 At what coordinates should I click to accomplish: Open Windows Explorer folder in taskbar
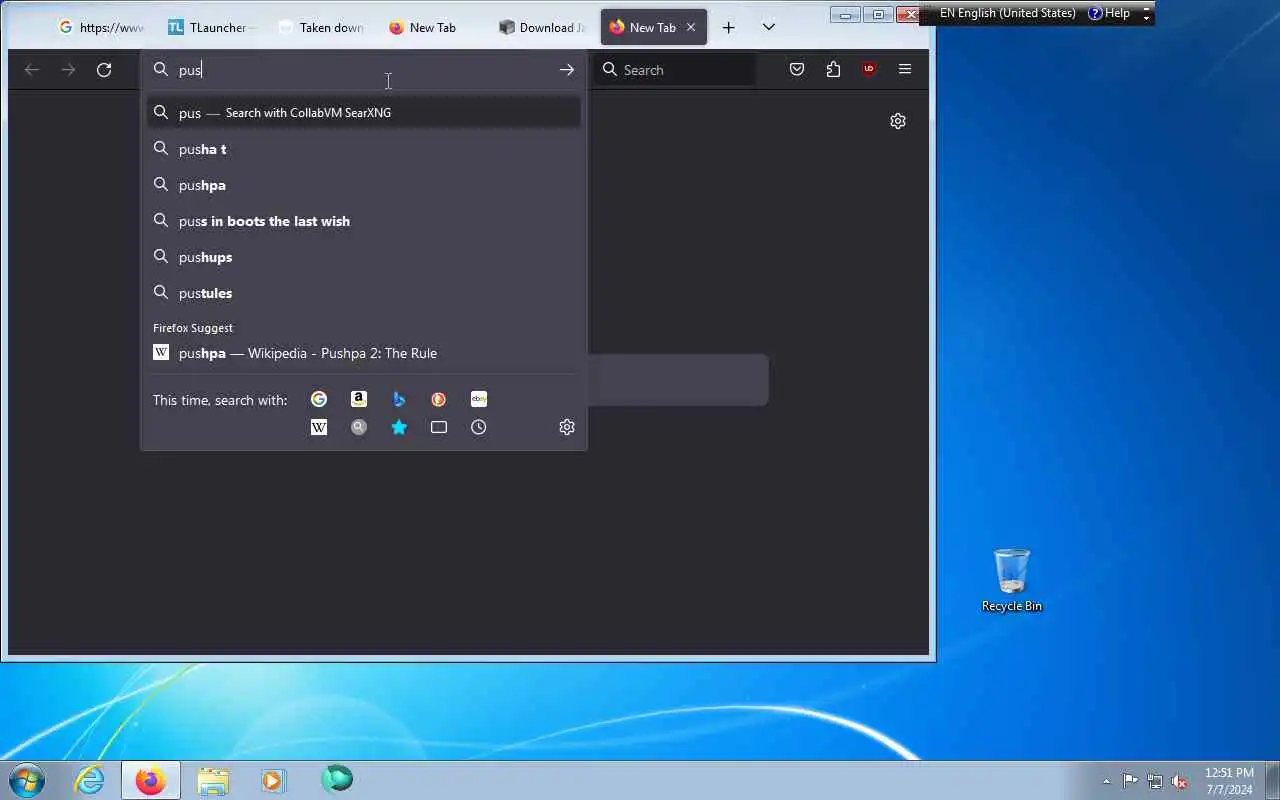point(213,780)
